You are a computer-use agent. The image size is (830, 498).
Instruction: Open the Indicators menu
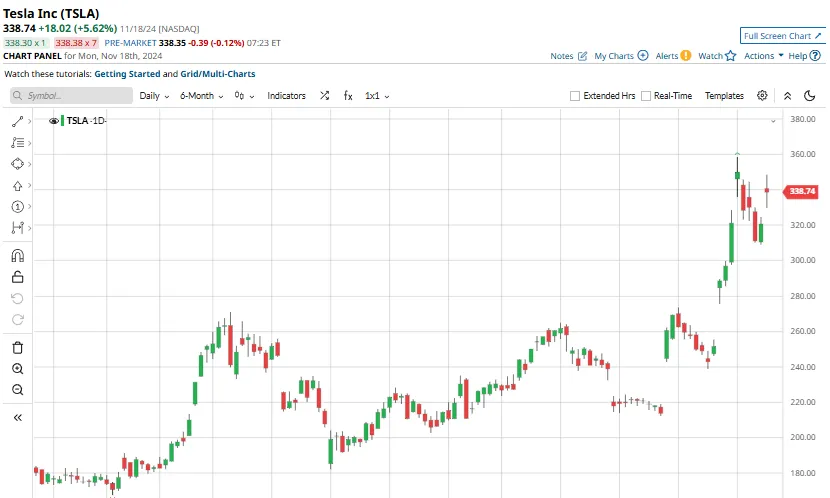pos(286,96)
